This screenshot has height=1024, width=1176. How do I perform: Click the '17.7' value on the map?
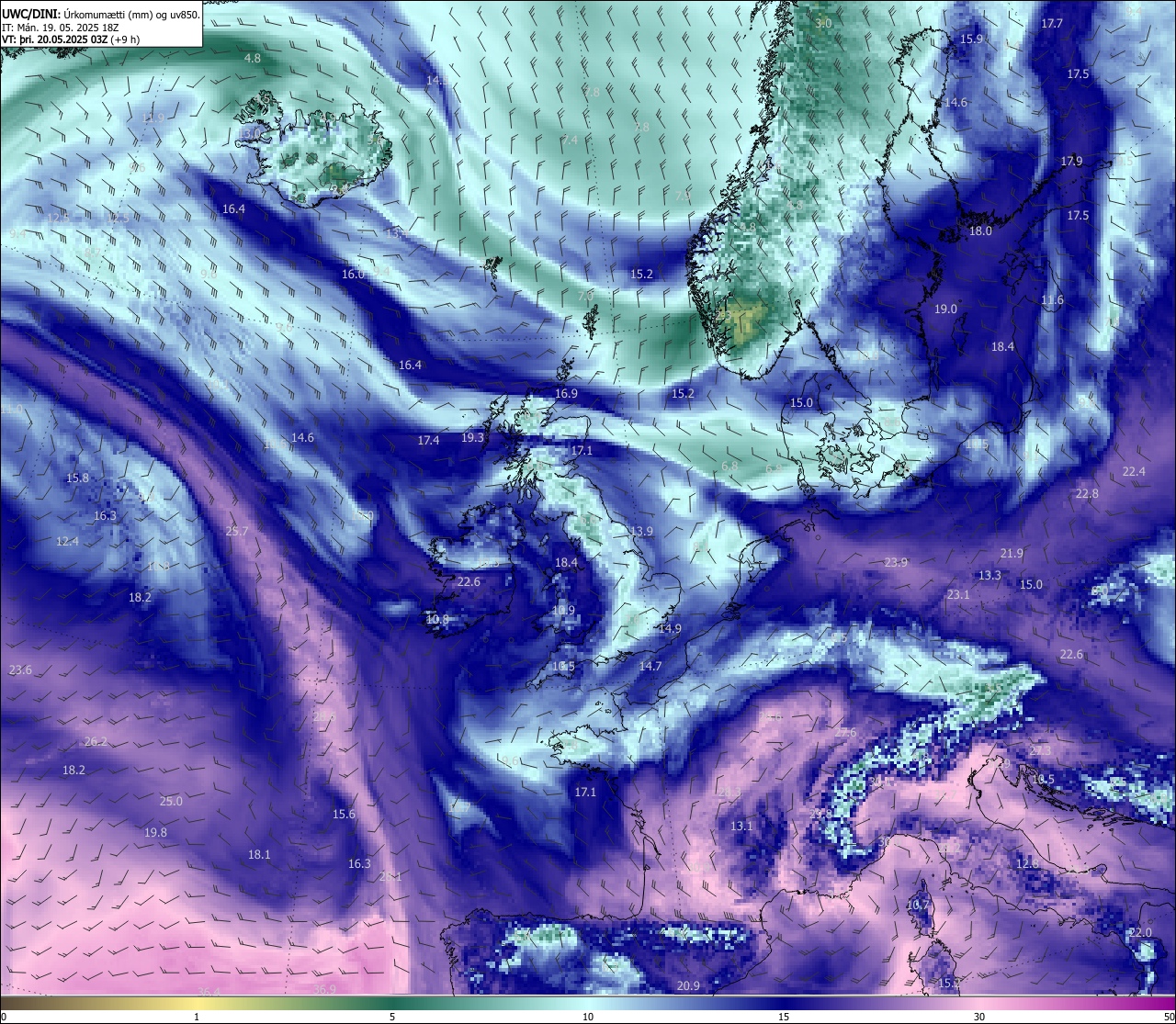[1052, 24]
